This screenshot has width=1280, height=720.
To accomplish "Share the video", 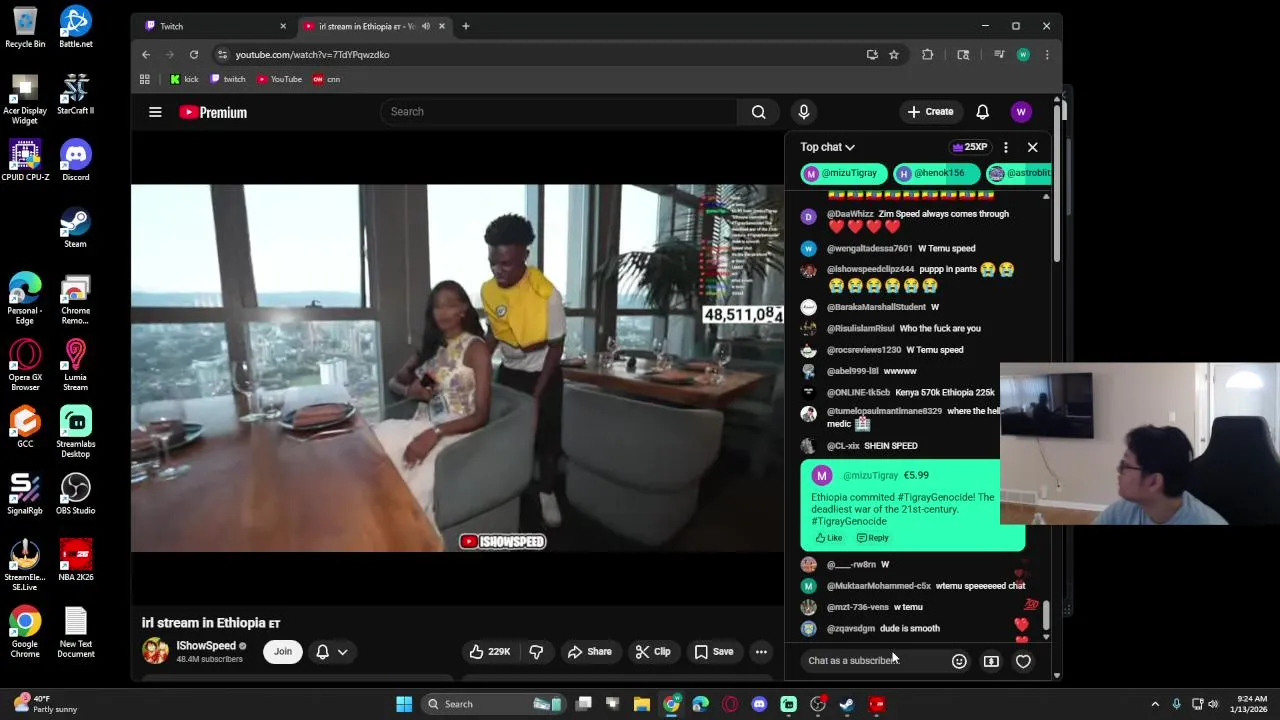I will click(589, 652).
